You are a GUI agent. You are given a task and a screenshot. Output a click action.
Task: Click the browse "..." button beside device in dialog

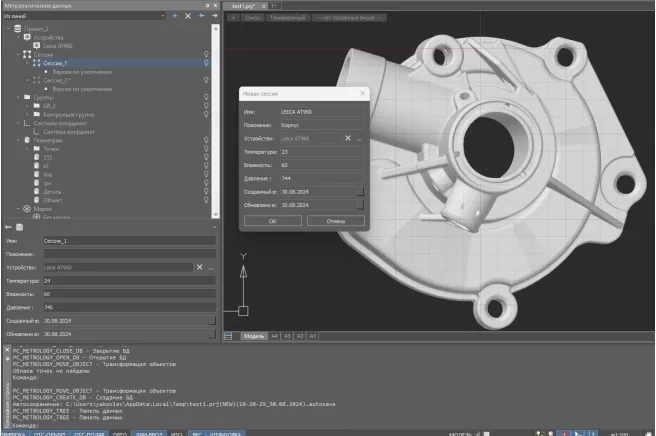(359, 138)
